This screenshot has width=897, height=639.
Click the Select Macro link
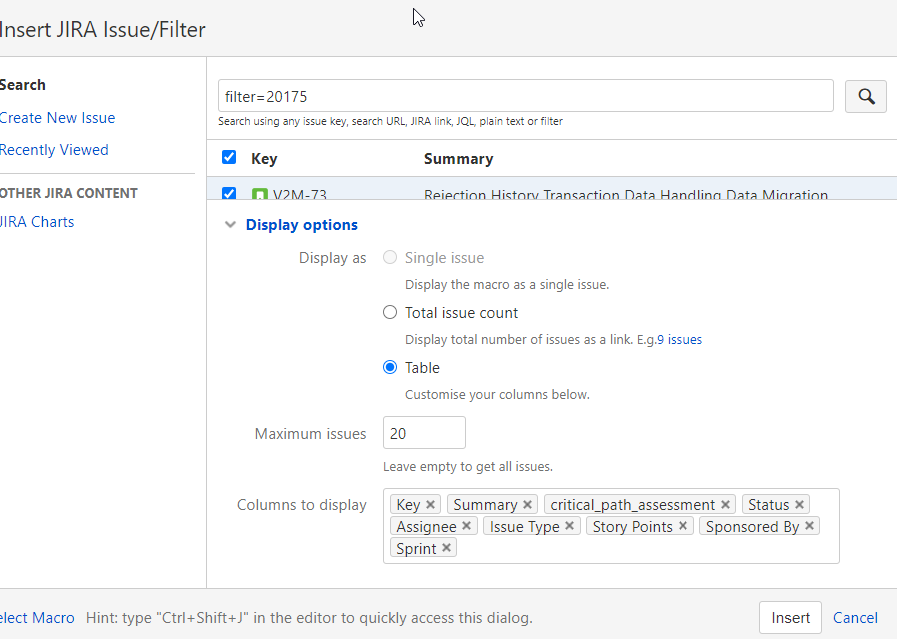(x=37, y=618)
